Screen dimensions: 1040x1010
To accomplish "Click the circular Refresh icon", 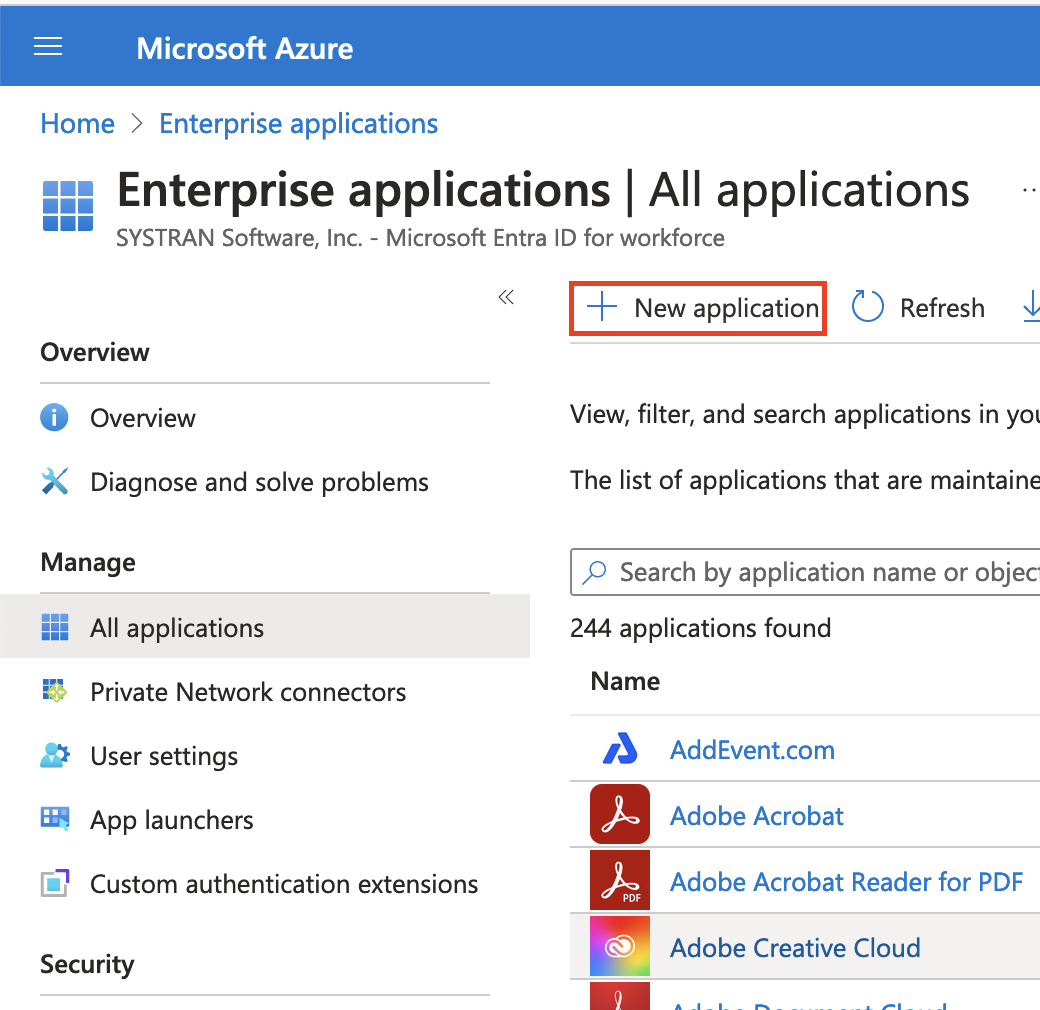I will [x=868, y=306].
